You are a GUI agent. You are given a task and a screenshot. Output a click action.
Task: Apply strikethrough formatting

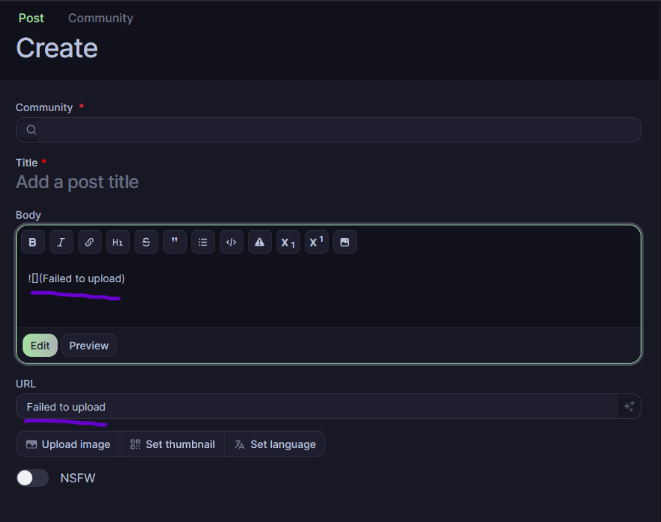[146, 242]
